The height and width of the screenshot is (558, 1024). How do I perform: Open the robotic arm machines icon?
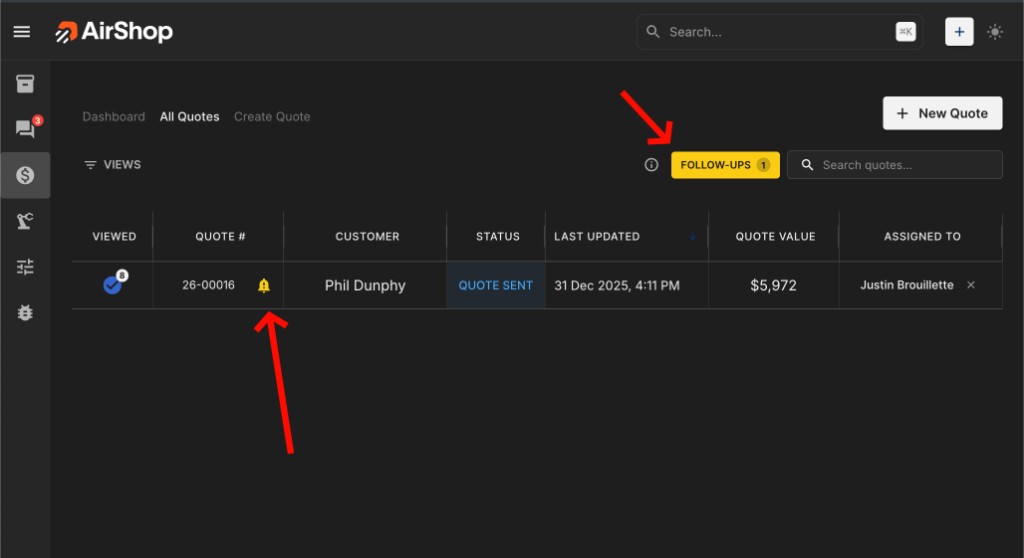[x=25, y=221]
